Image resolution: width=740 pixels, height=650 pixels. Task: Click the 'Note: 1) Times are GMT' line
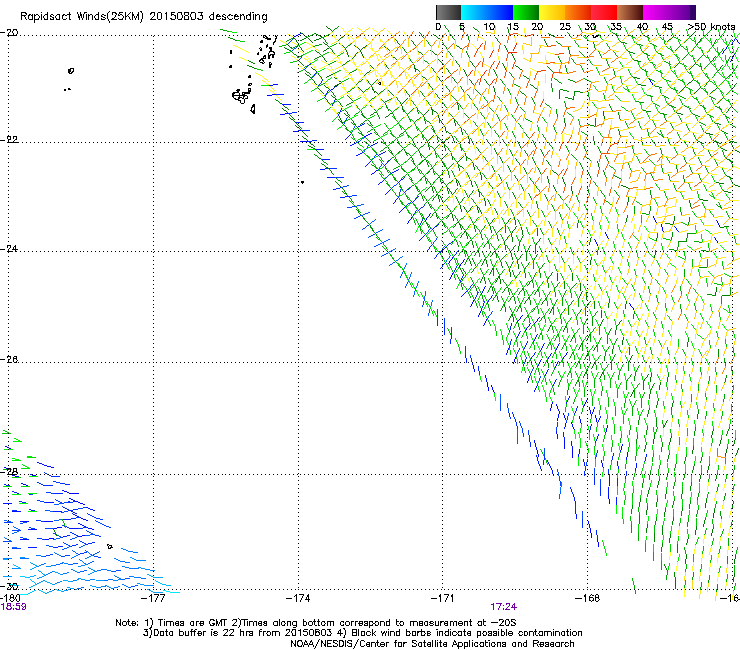316,623
